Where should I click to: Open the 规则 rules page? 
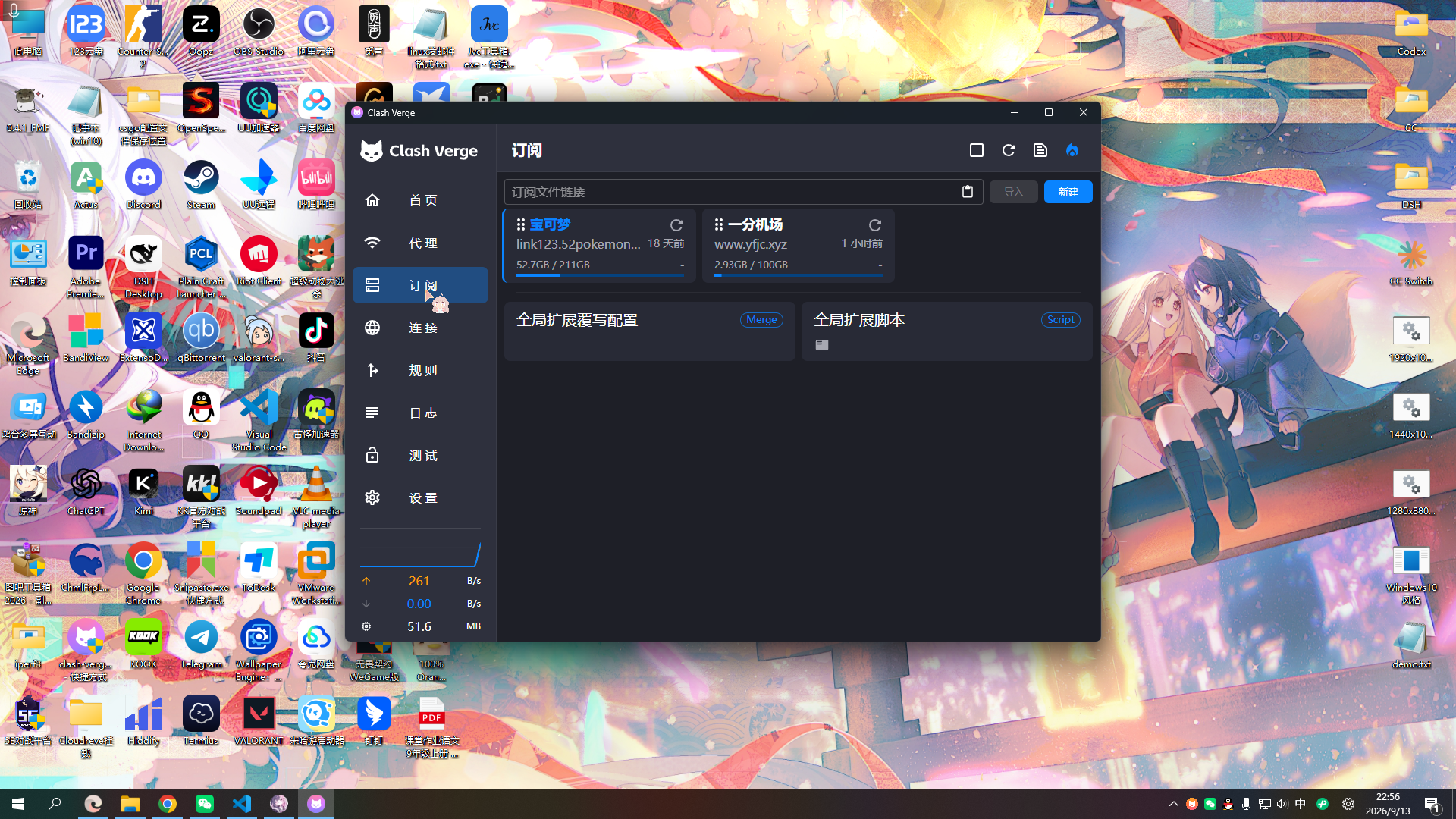pyautogui.click(x=420, y=370)
